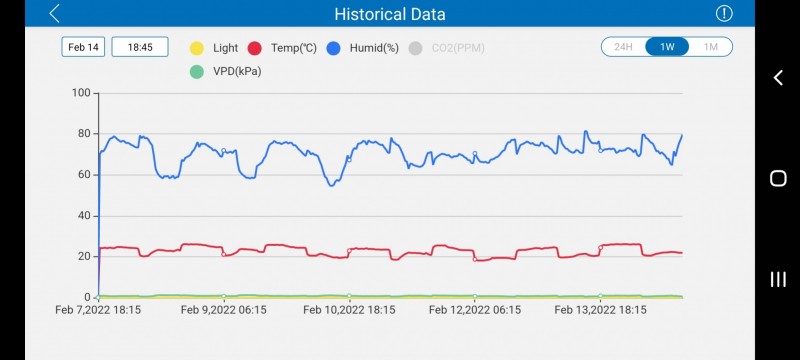Screen dimensions: 800x360
Task: Select temperature point at Feb 13 18:15
Action: (x=601, y=248)
